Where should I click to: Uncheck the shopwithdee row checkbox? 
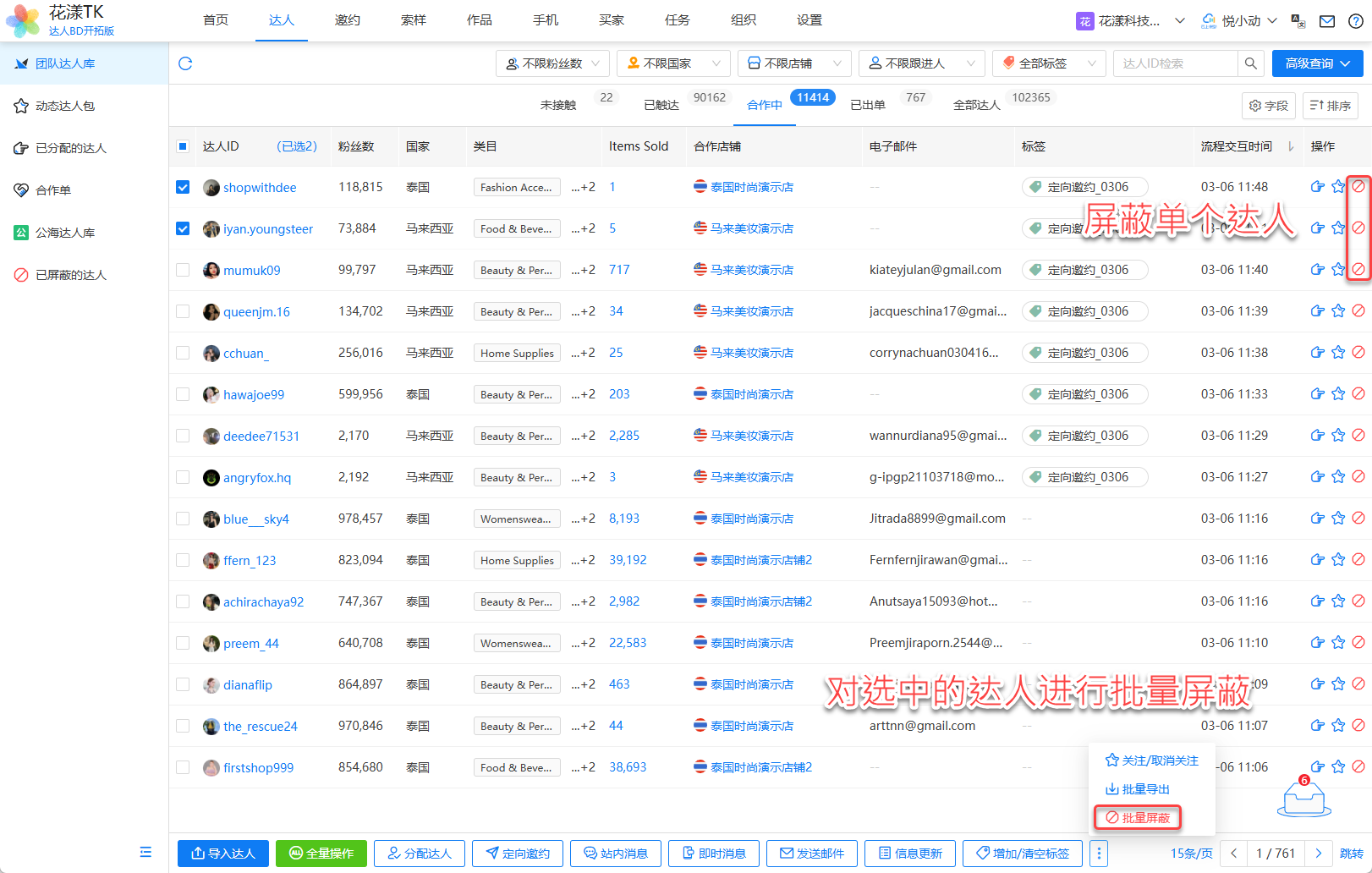tap(183, 187)
